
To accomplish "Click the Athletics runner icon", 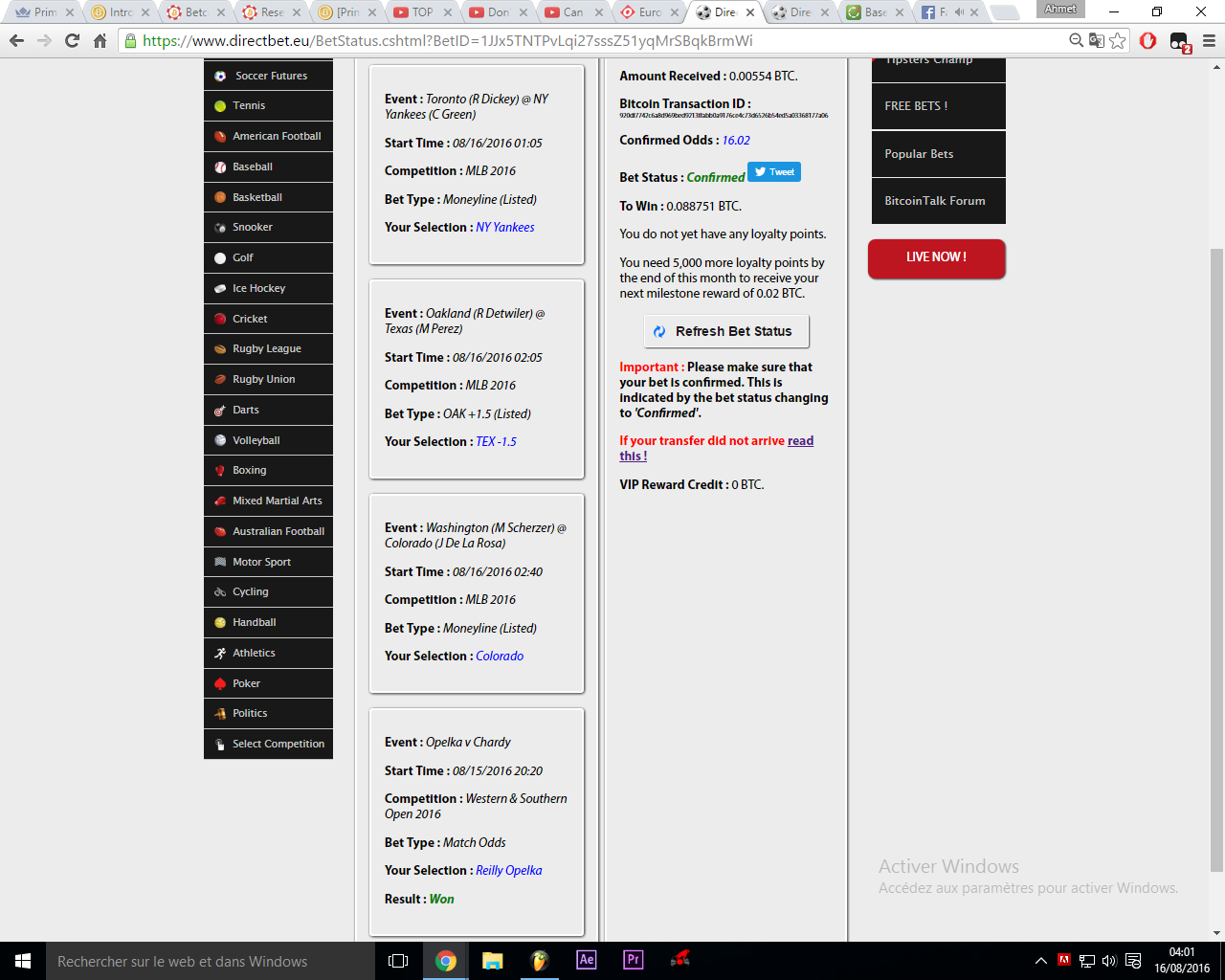I will [220, 654].
